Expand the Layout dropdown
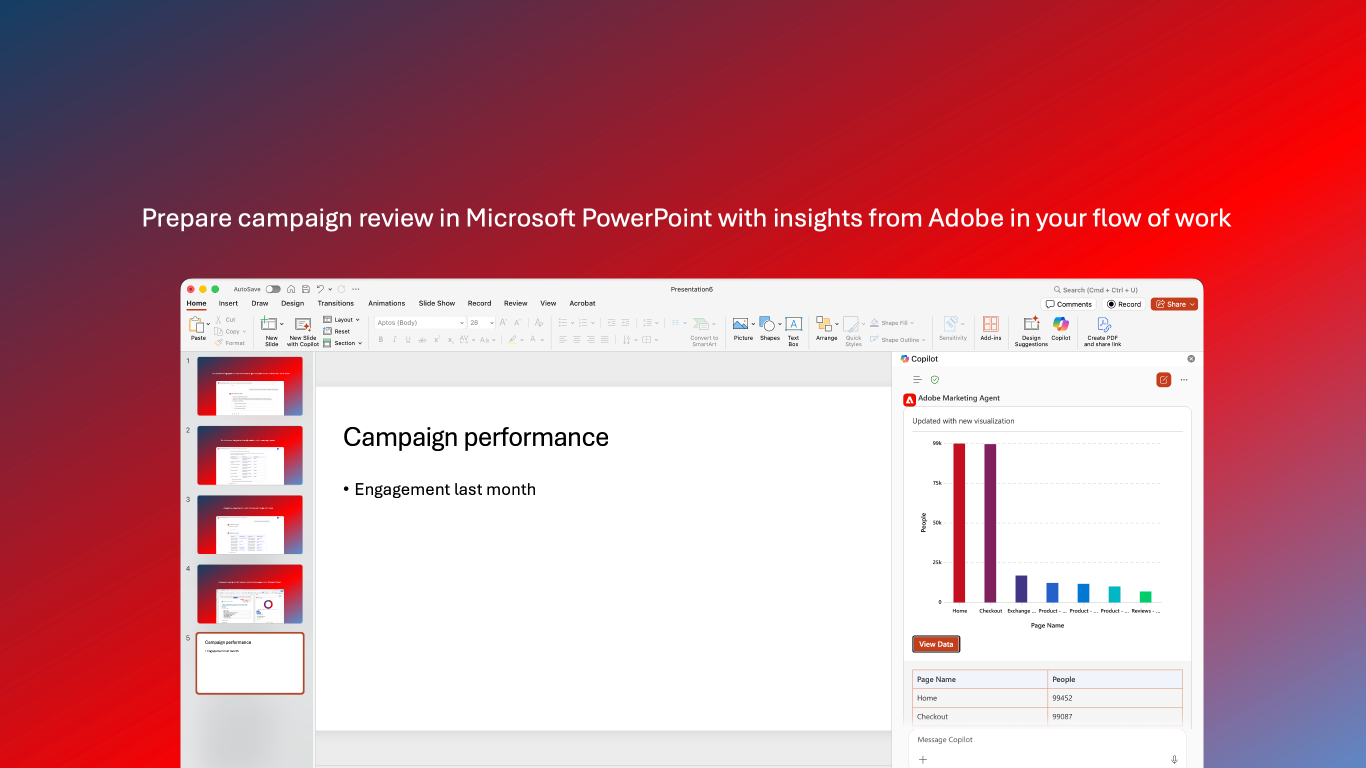 tap(341, 320)
